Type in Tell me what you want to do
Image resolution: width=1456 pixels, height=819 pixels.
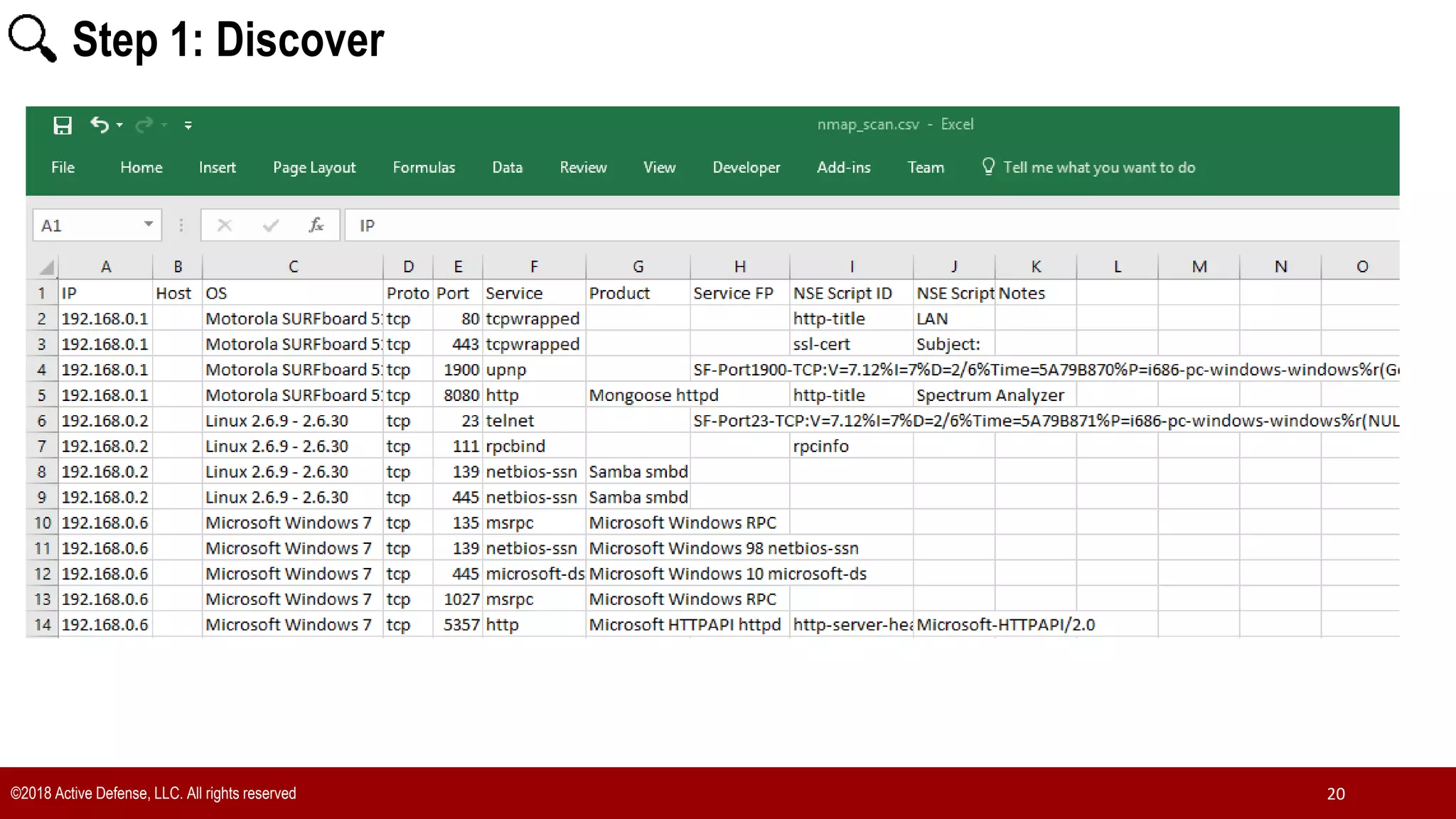tap(1098, 168)
